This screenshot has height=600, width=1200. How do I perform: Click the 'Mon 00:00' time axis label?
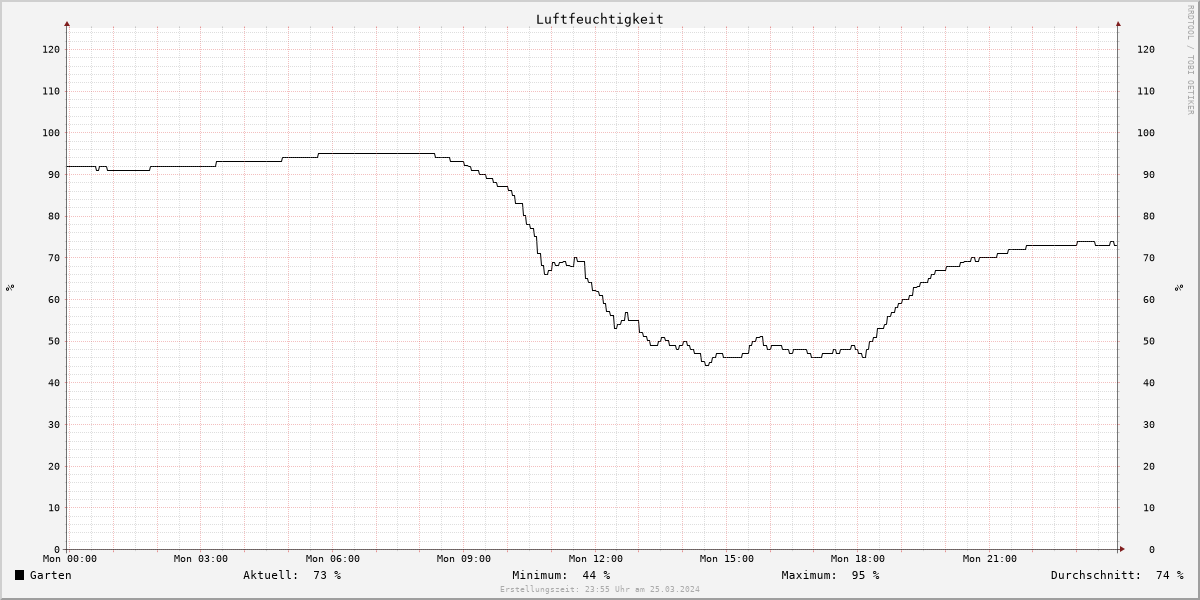tap(70, 559)
